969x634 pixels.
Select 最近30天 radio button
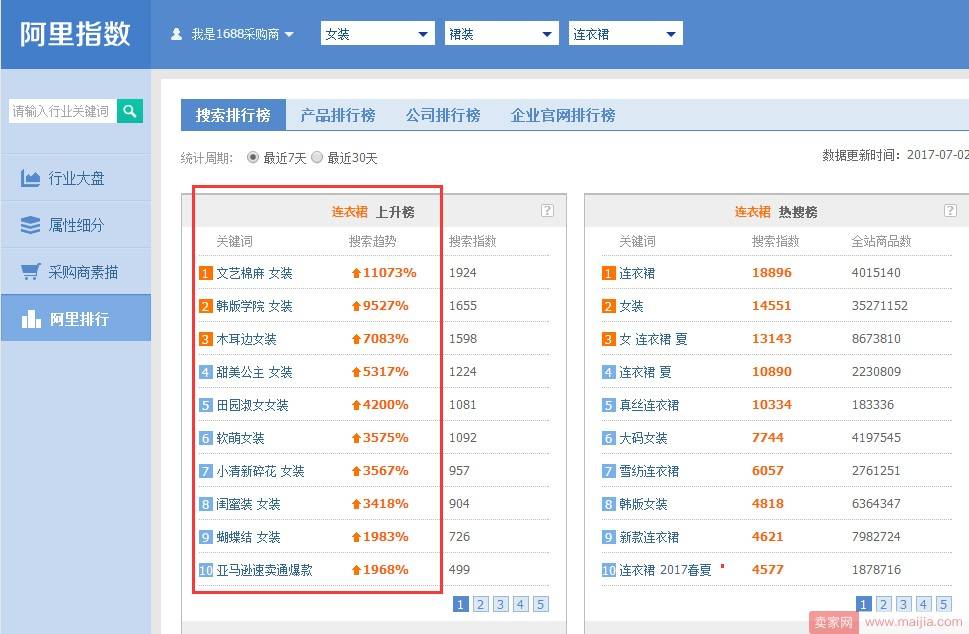tap(317, 158)
